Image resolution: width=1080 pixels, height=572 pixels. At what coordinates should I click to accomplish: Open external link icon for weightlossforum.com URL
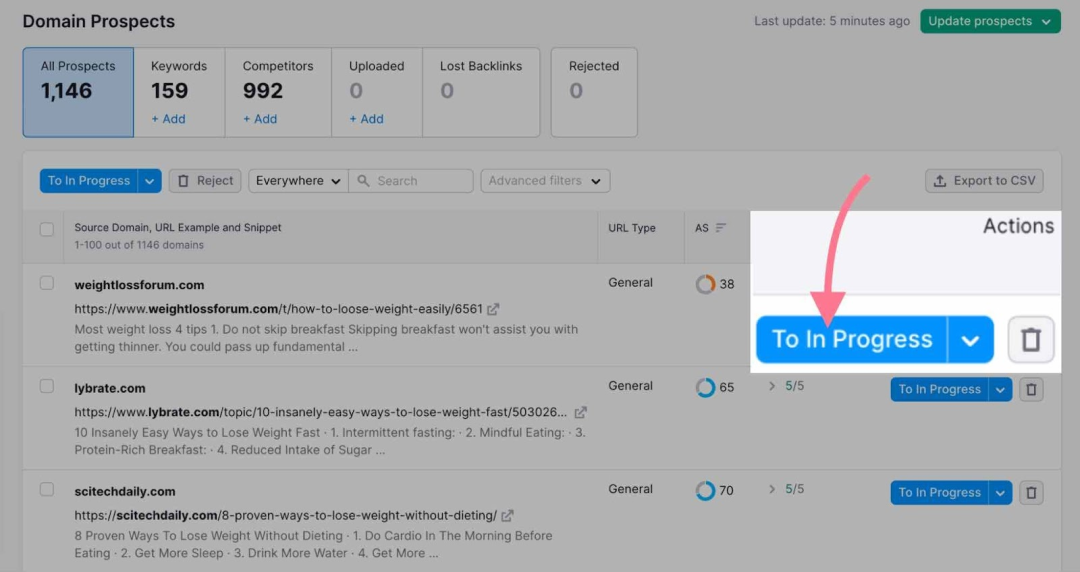pyautogui.click(x=493, y=309)
